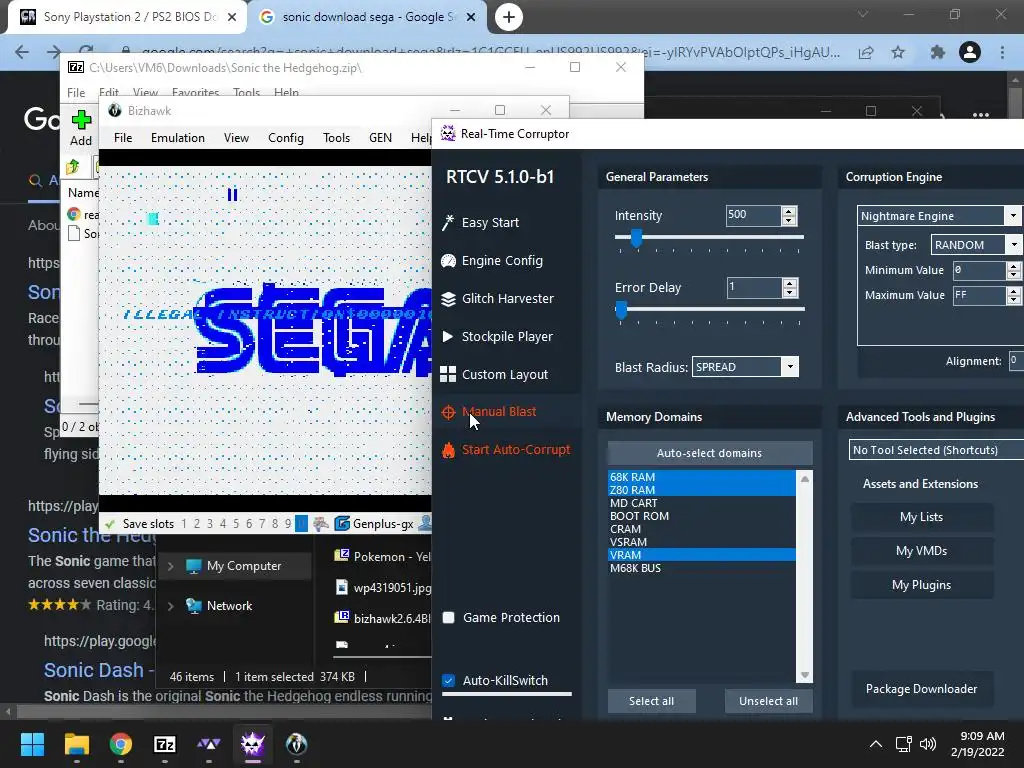Show hidden system tray icons
The height and width of the screenshot is (768, 1024).
(x=876, y=744)
